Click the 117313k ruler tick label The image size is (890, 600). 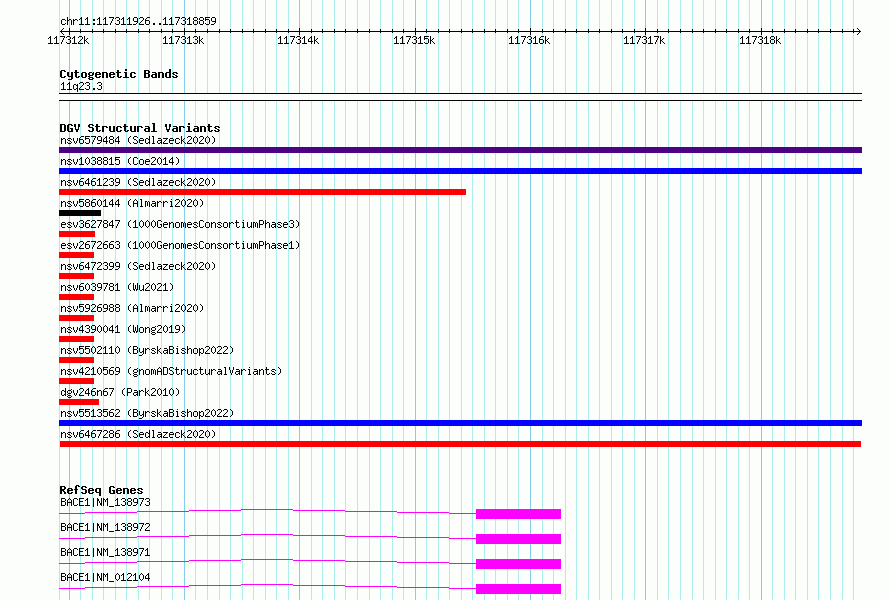click(x=183, y=40)
